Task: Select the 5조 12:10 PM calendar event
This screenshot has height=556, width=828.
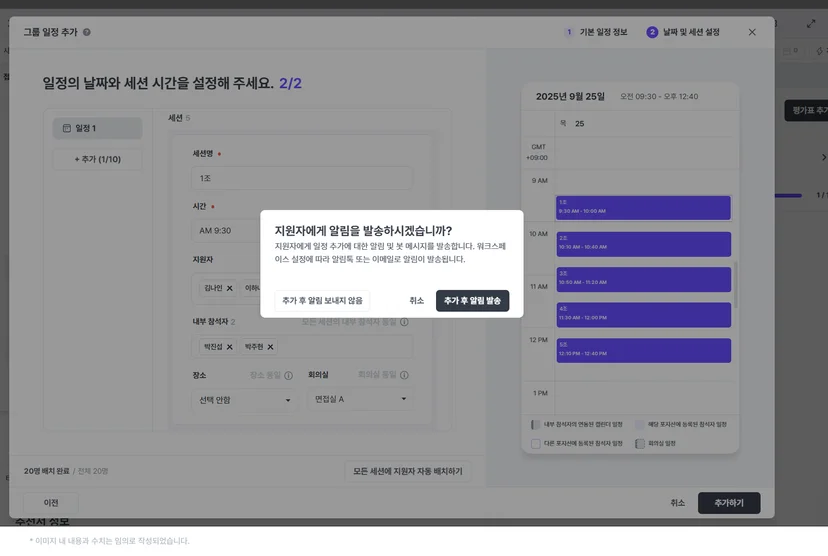Action: coord(643,350)
